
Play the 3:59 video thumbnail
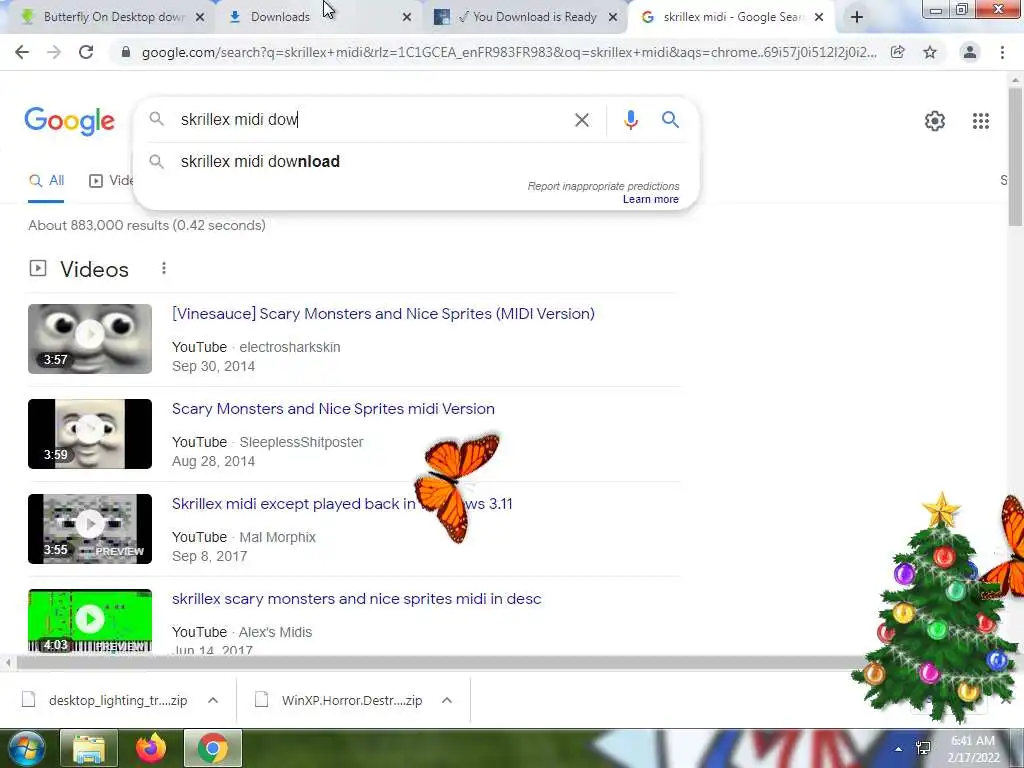coord(90,434)
